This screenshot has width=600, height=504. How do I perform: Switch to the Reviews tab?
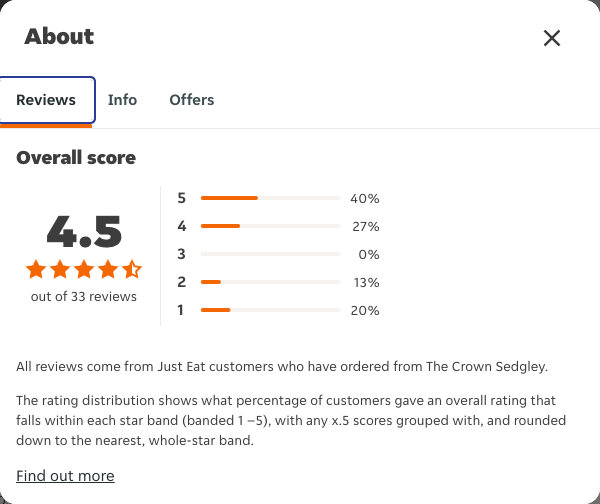click(46, 100)
